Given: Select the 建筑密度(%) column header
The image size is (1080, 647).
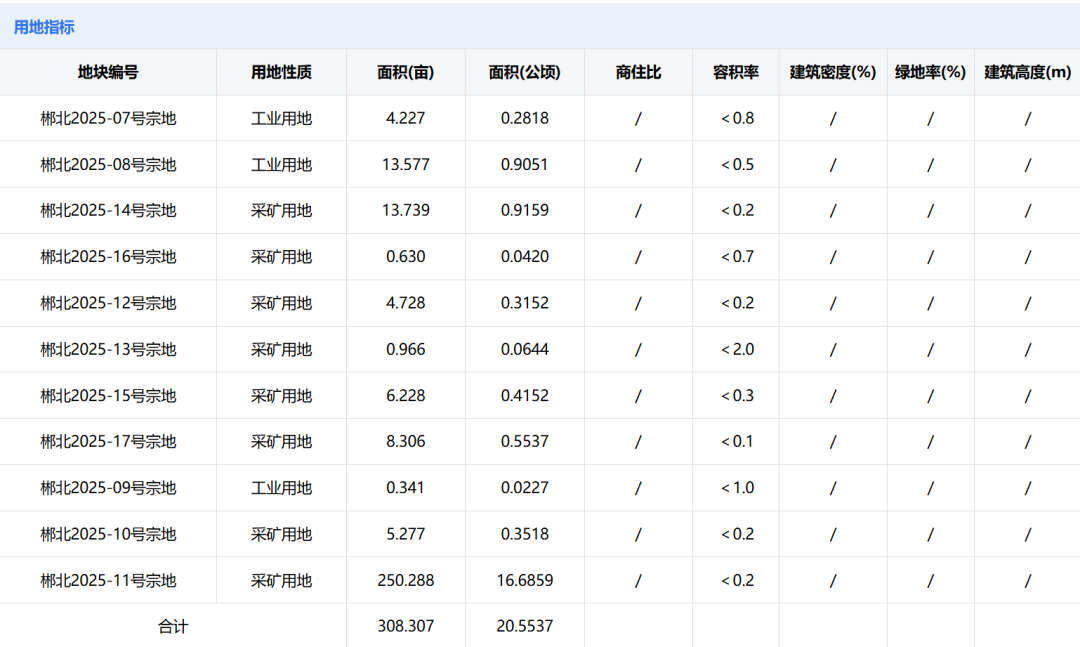Looking at the screenshot, I should [x=832, y=72].
